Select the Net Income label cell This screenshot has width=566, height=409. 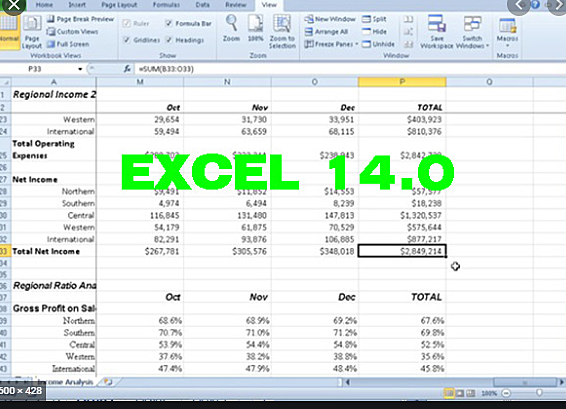(x=53, y=179)
